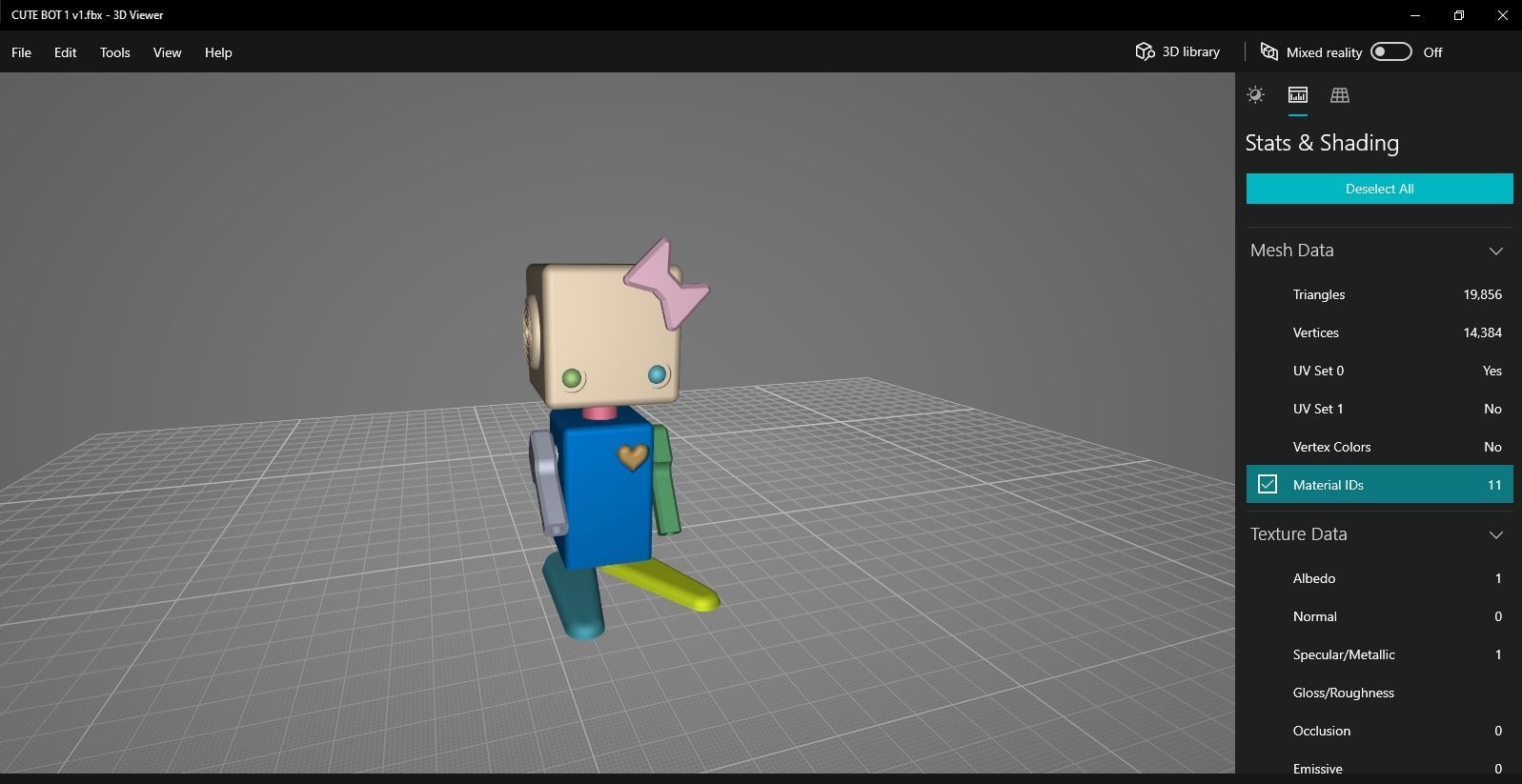Open the Help menu
The image size is (1522, 784).
pos(218,52)
